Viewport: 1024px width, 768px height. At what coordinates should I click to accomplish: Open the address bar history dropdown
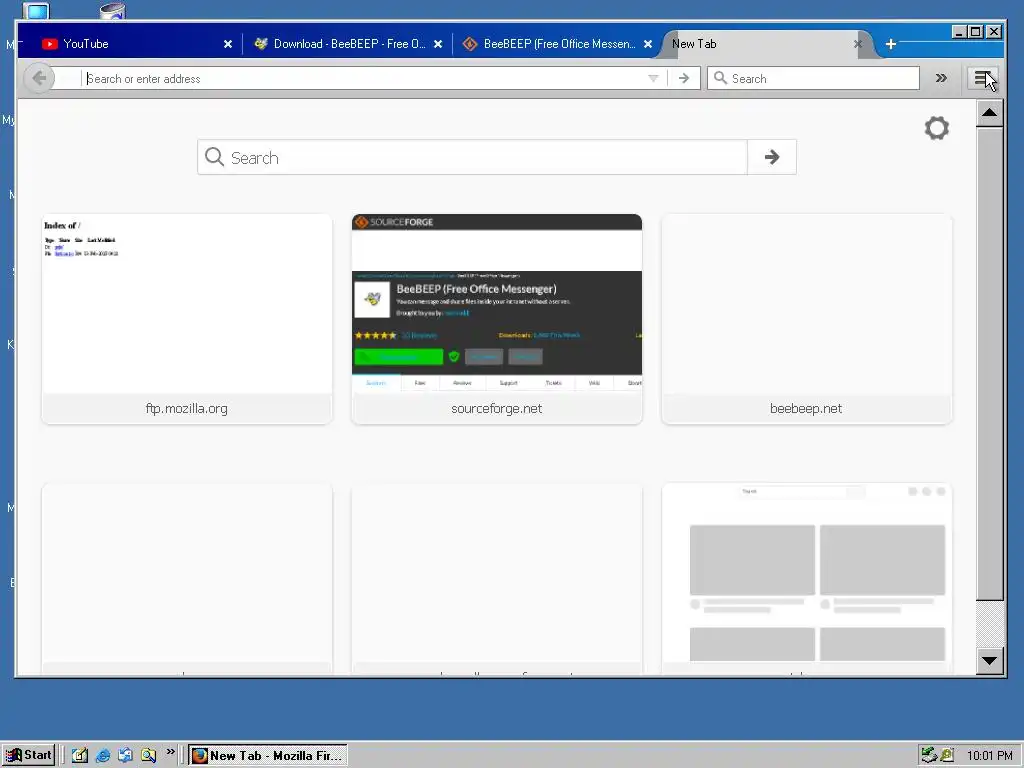653,78
